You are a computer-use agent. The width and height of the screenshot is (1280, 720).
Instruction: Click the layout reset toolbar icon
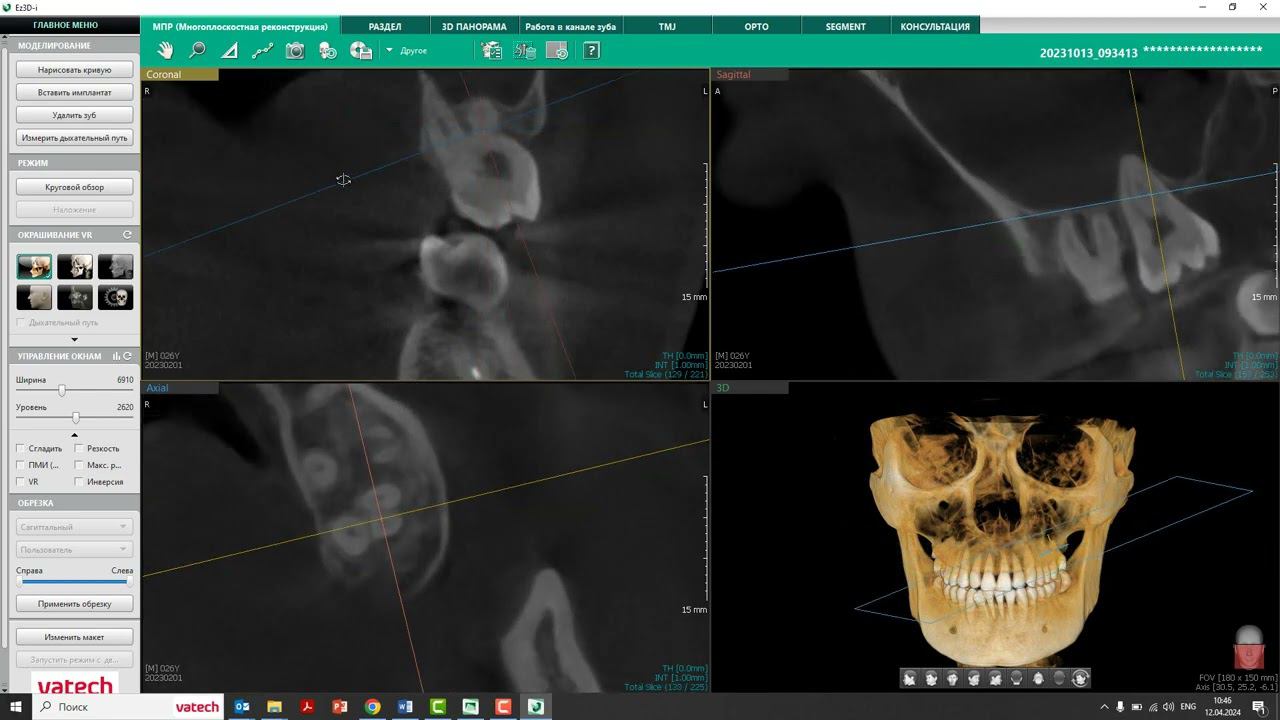click(x=558, y=50)
